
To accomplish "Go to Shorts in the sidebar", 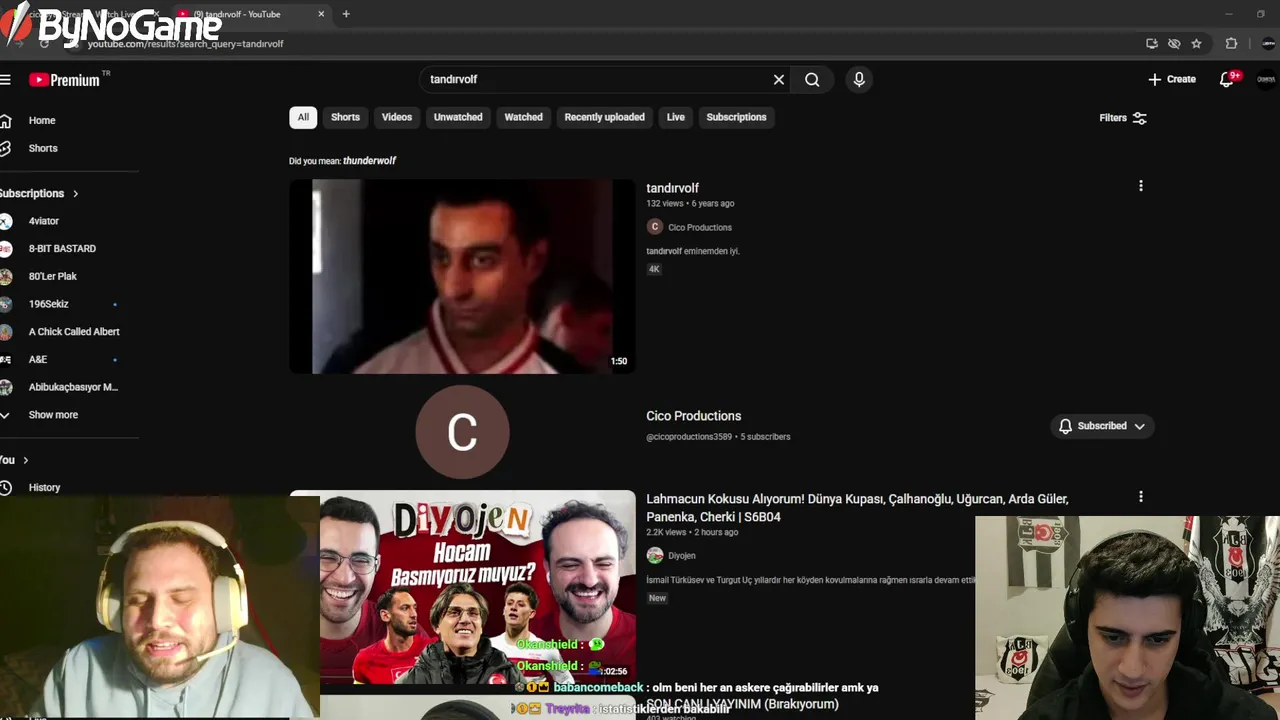I will click(x=43, y=148).
